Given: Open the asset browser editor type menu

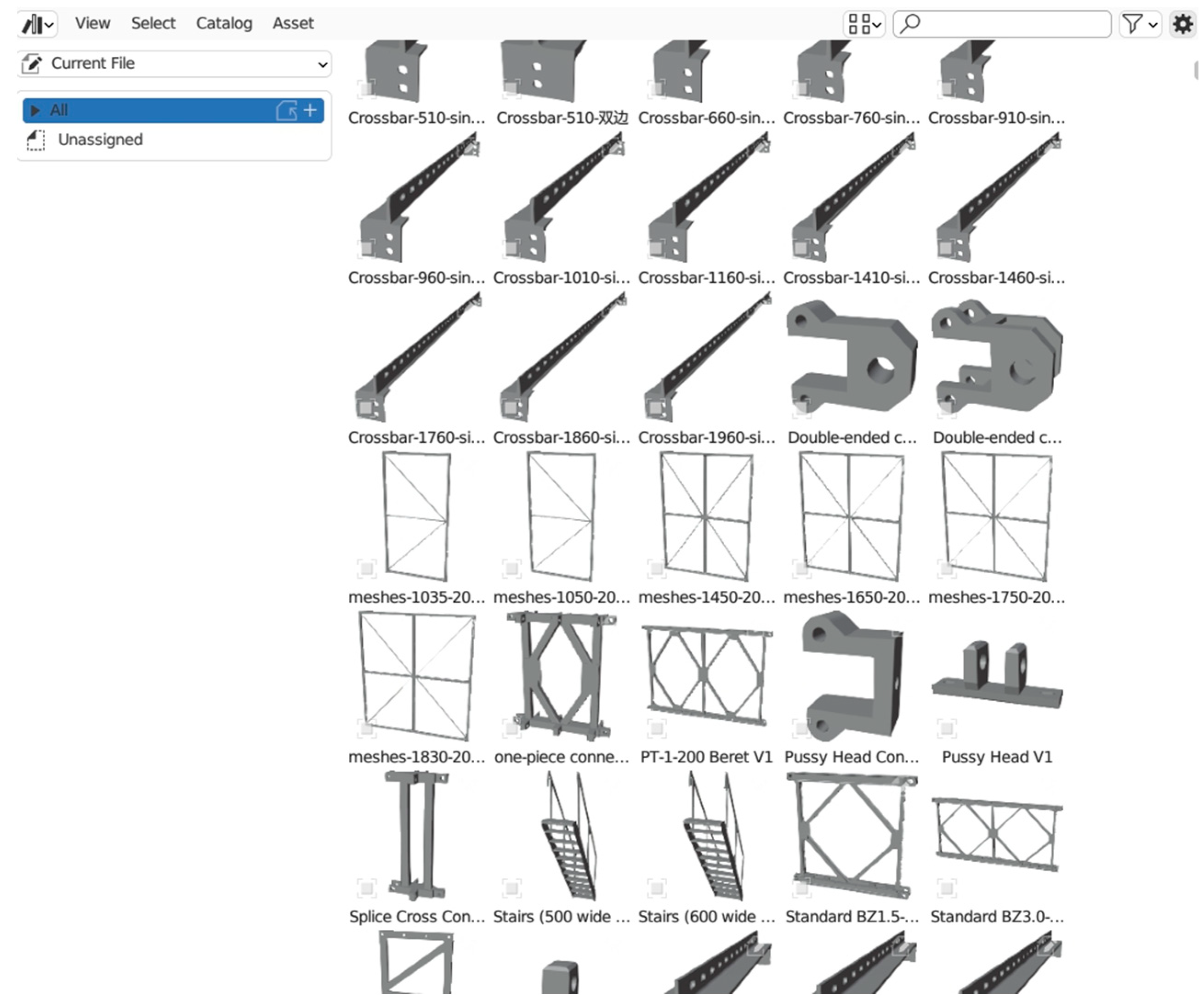Looking at the screenshot, I should pos(38,24).
